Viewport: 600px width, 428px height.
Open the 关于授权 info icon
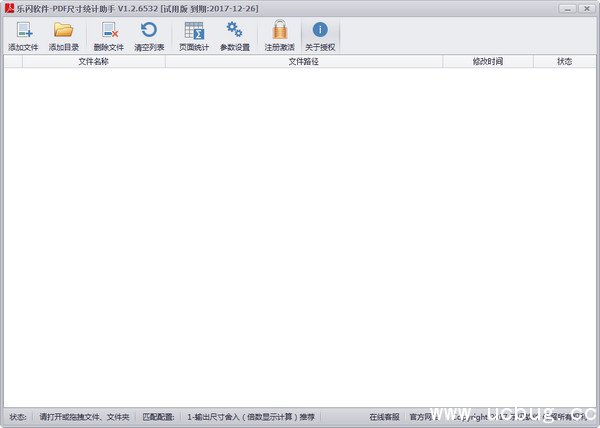(320, 36)
